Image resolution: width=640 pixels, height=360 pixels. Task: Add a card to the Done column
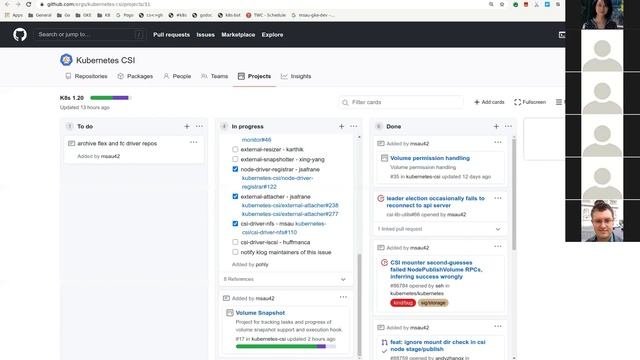[x=496, y=127]
